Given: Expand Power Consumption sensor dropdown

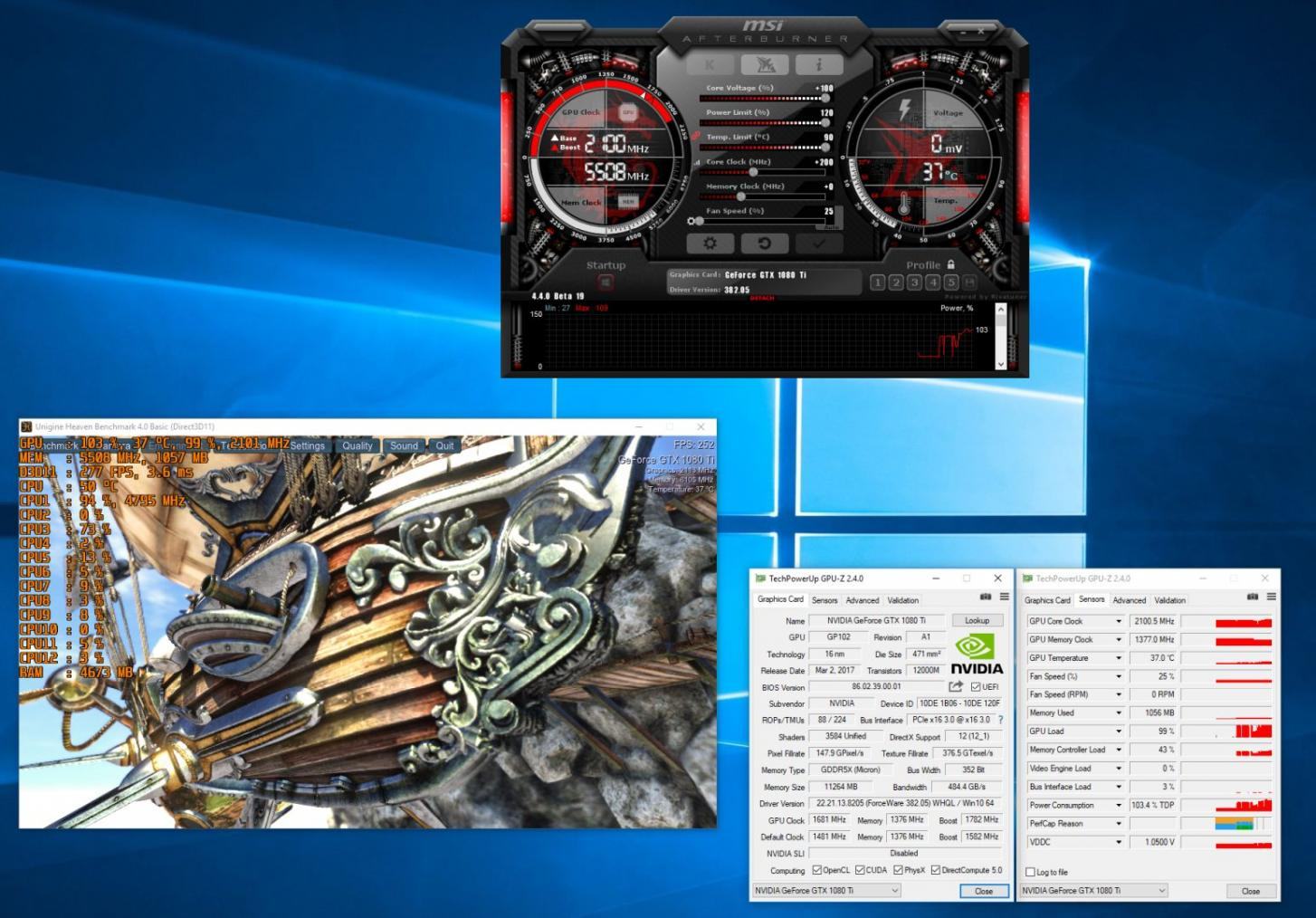Looking at the screenshot, I should coord(1119,805).
